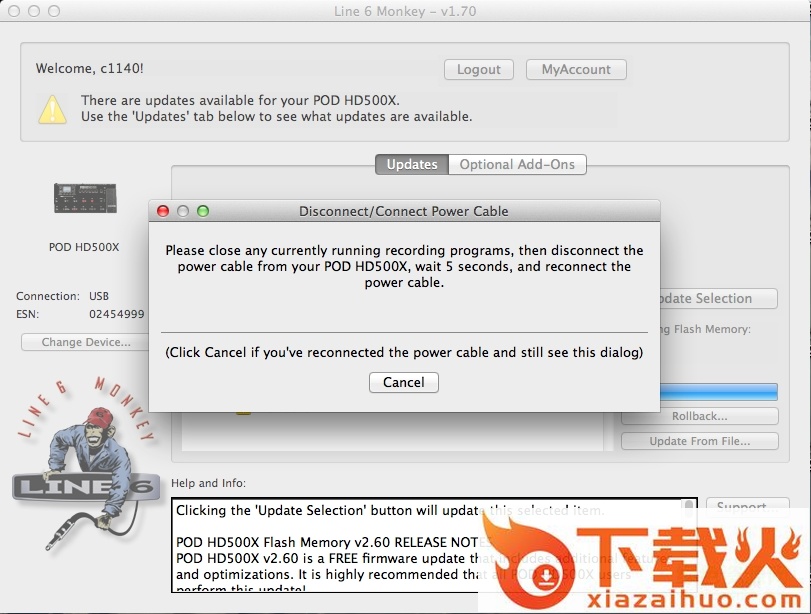This screenshot has height=614, width=811.
Task: Open the Optional Add-Ons tab
Action: click(x=516, y=164)
